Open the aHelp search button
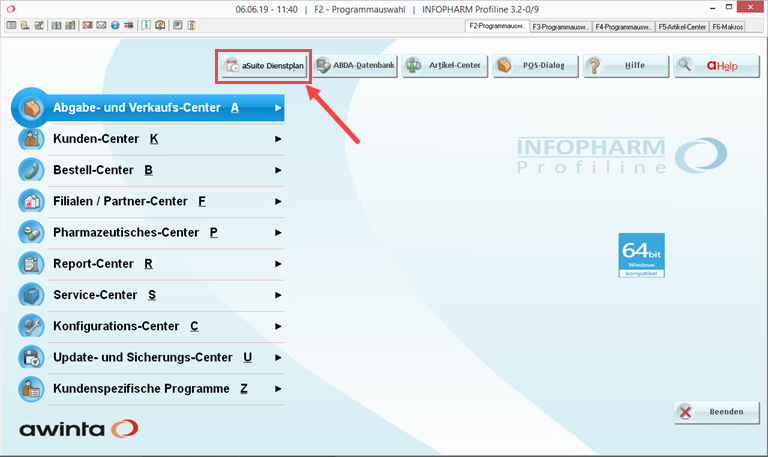This screenshot has height=457, width=768. click(709, 66)
